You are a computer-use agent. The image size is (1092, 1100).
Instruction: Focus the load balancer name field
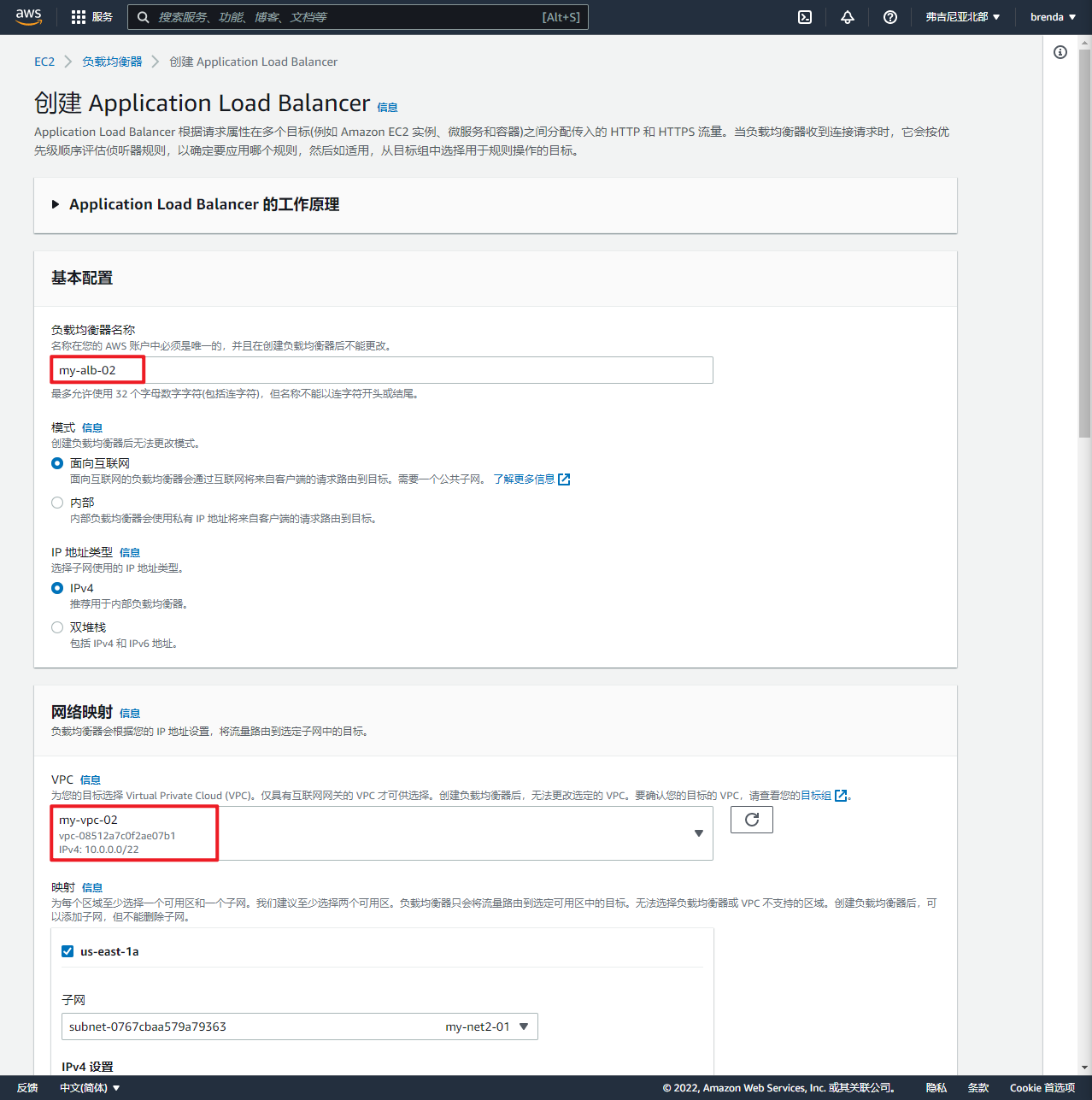point(382,370)
